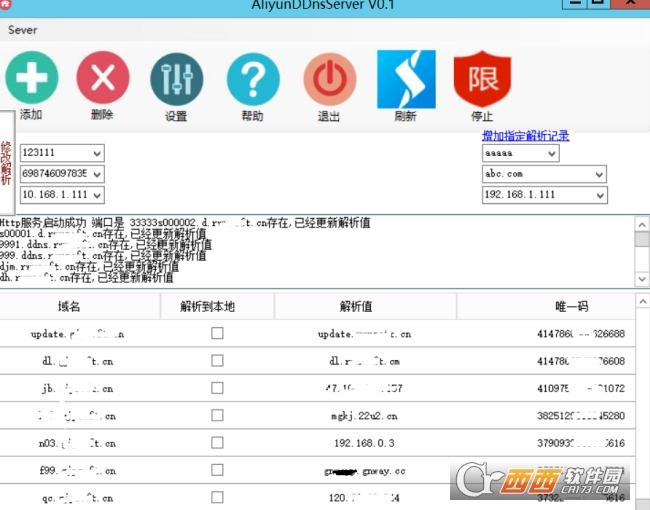
Task: Select the 192.168.0.3 value cell
Action: [x=364, y=443]
